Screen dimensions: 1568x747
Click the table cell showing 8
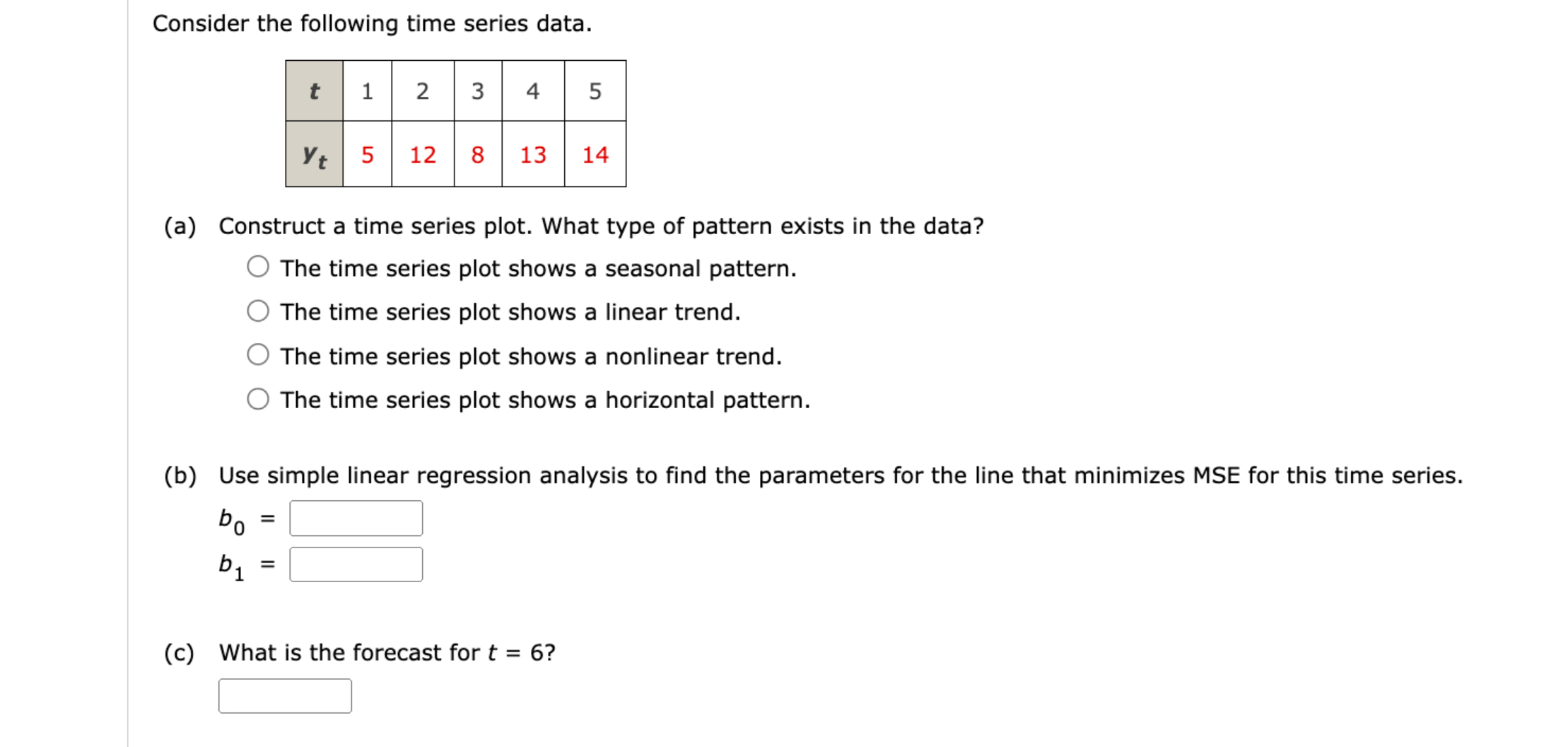coord(478,156)
